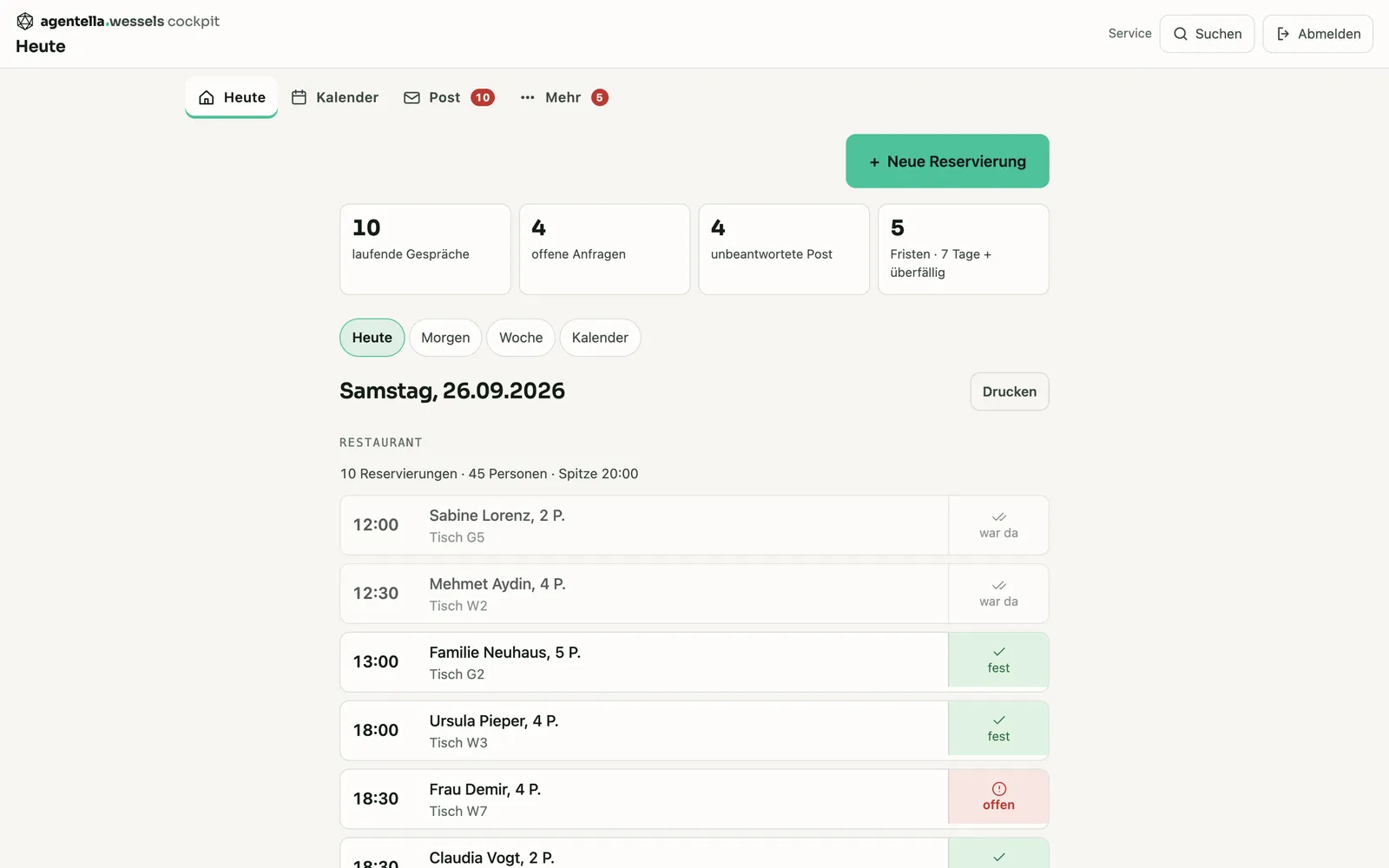Click the magnifier icon in Suchen
The height and width of the screenshot is (868, 1389).
tap(1181, 34)
